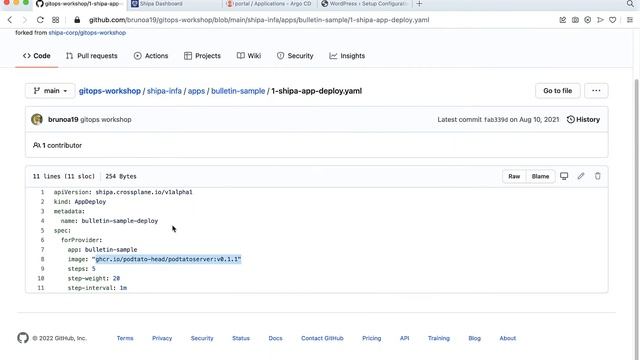The image size is (640, 360).
Task: Click brunoa19 avatar image
Action: 37,119
